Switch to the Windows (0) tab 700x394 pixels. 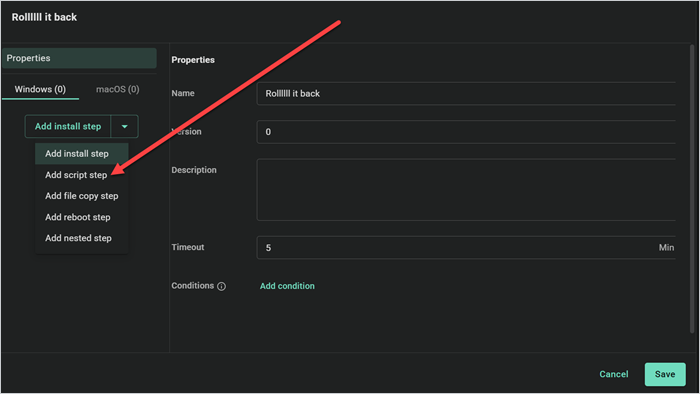point(40,89)
